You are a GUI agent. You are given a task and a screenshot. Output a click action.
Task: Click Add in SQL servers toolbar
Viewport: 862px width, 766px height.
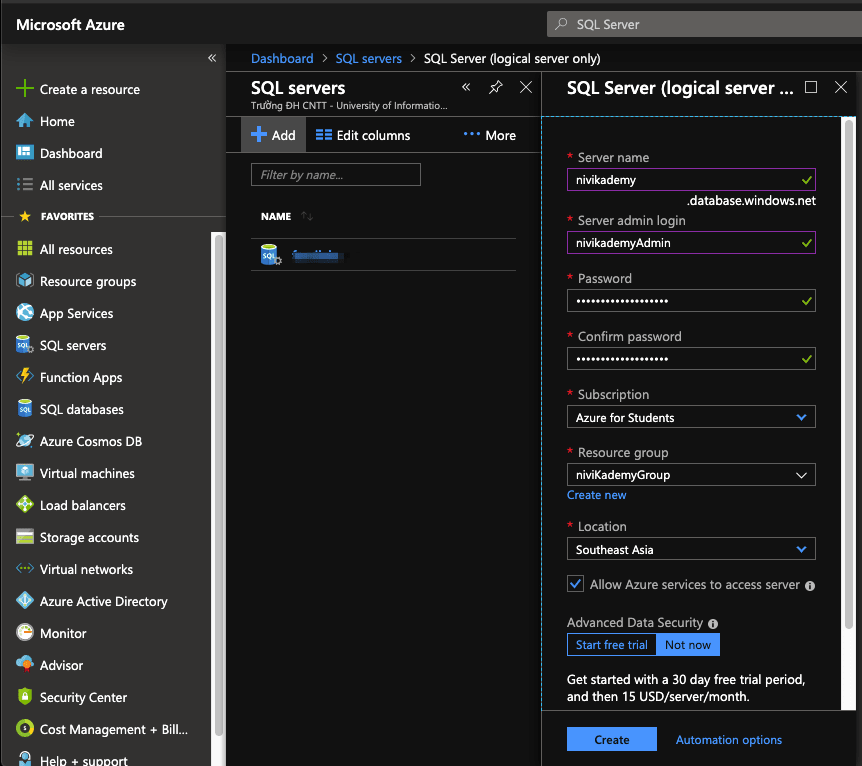pyautogui.click(x=273, y=135)
